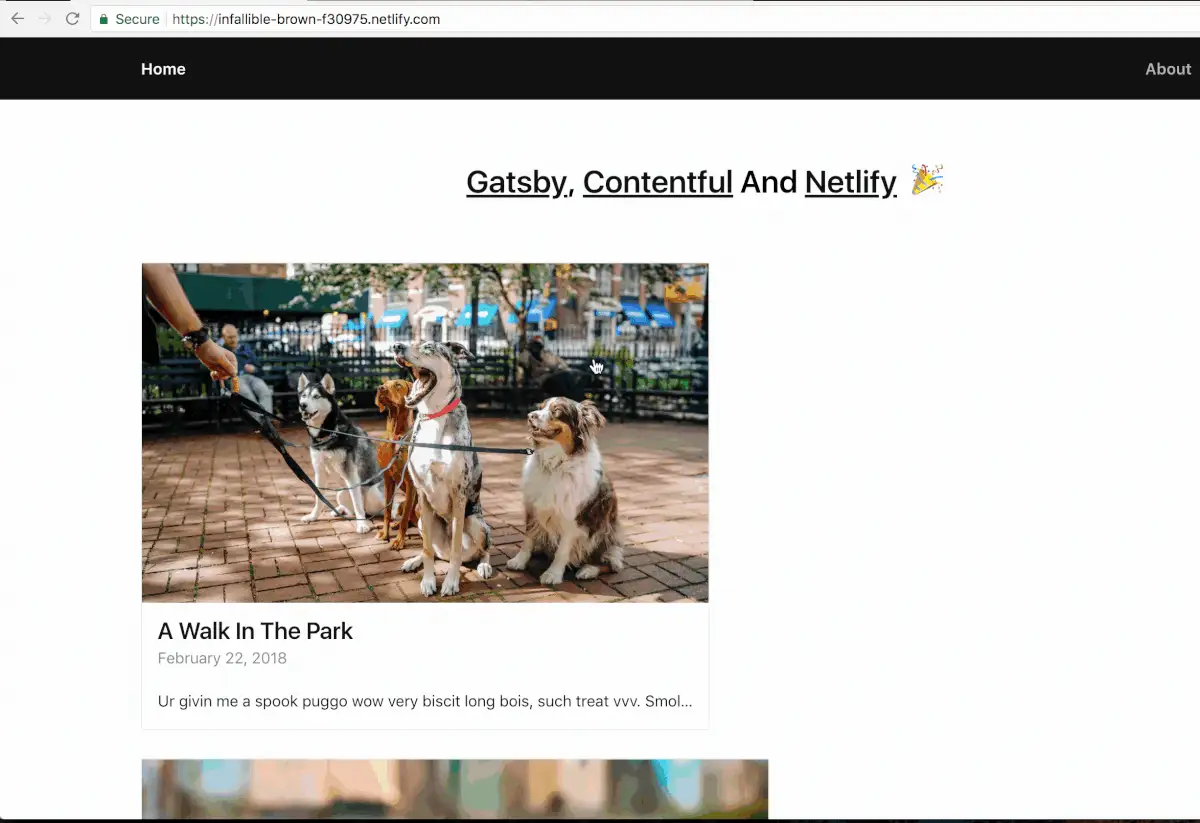
Task: Click the February 22, 2018 post date
Action: 222,658
